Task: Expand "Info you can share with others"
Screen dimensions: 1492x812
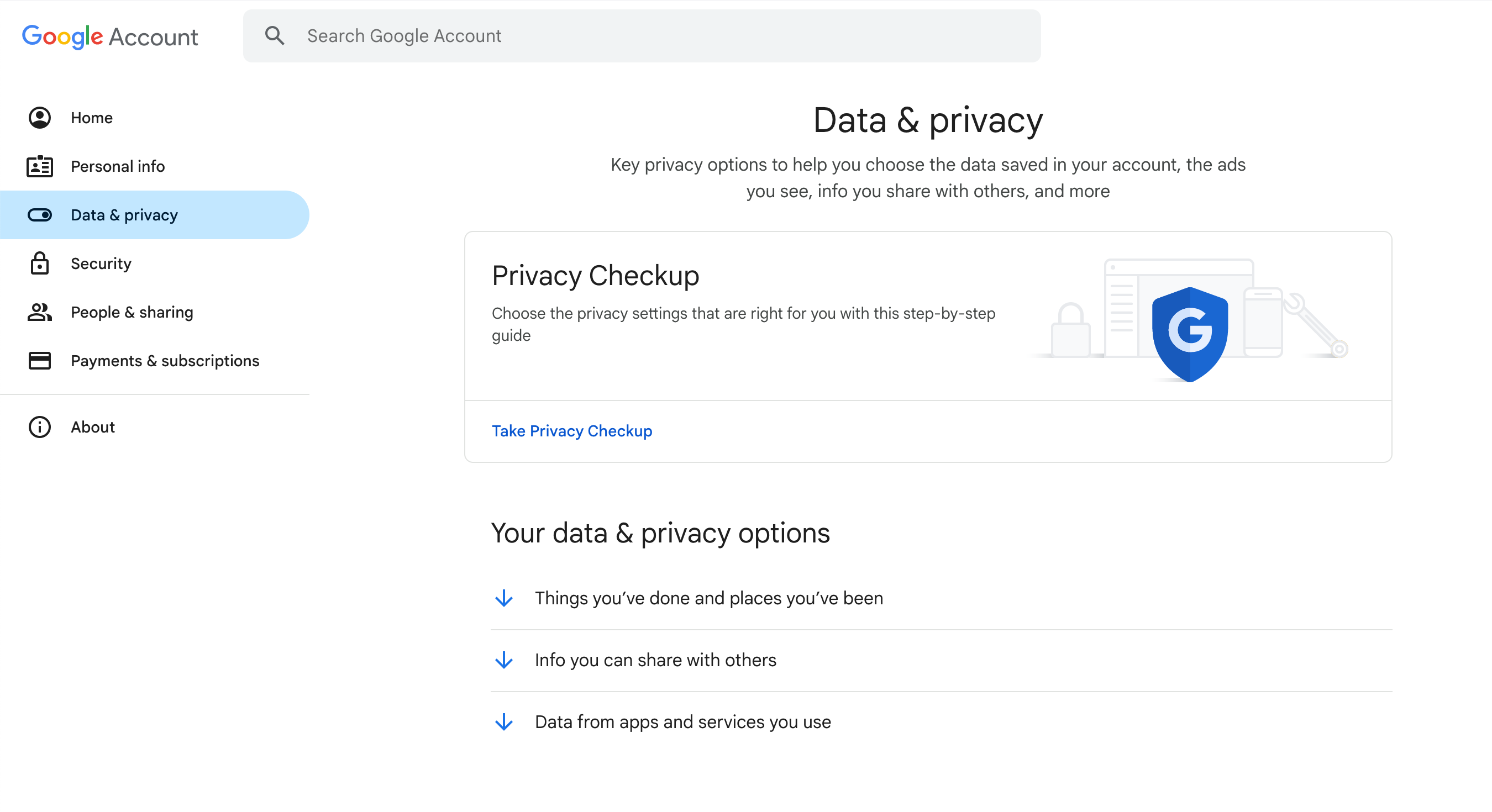Action: pyautogui.click(x=655, y=660)
